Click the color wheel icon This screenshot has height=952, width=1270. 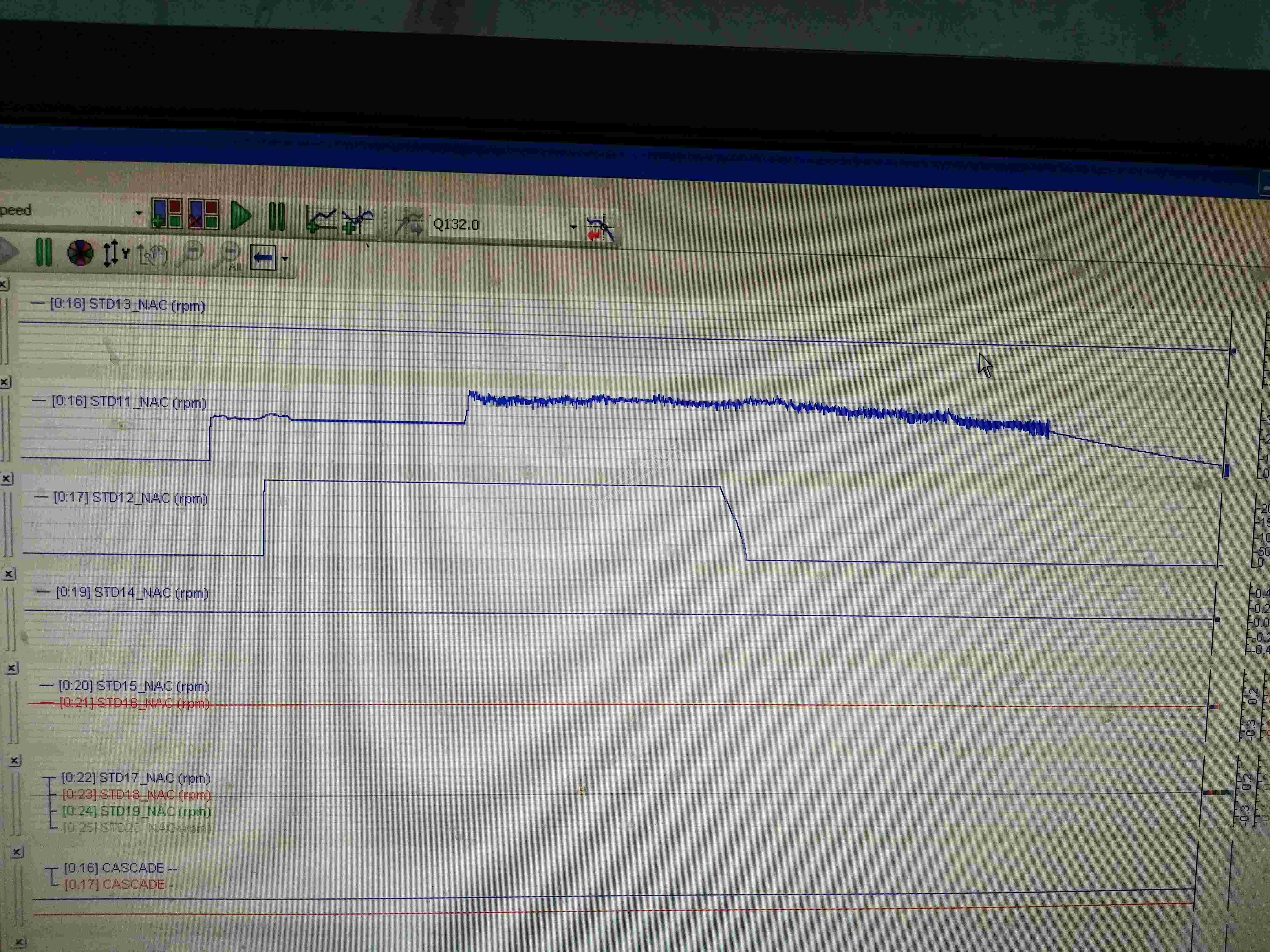[80, 253]
